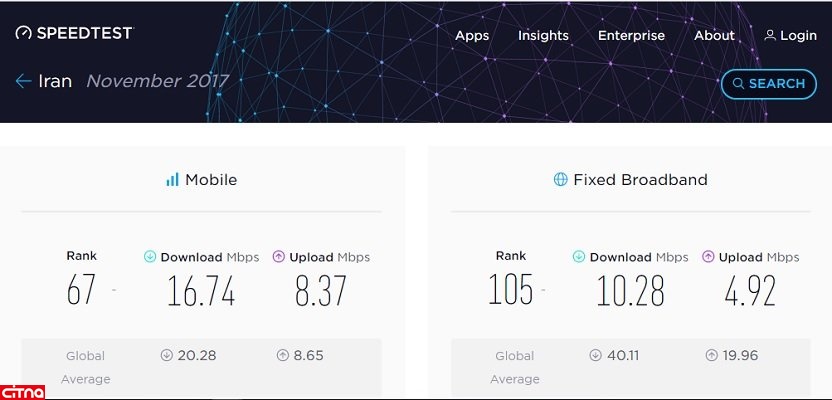Click the Fixed Broadband rank number 105
Screen dimensions: 832x400
coord(511,290)
